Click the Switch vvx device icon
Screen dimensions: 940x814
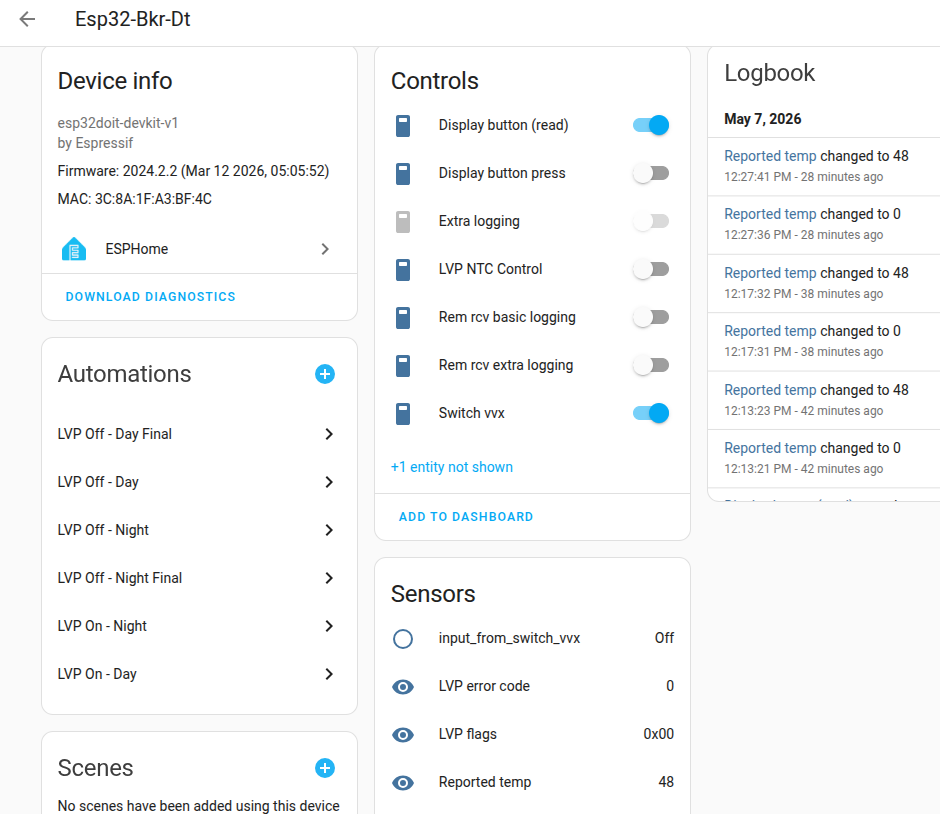click(403, 413)
